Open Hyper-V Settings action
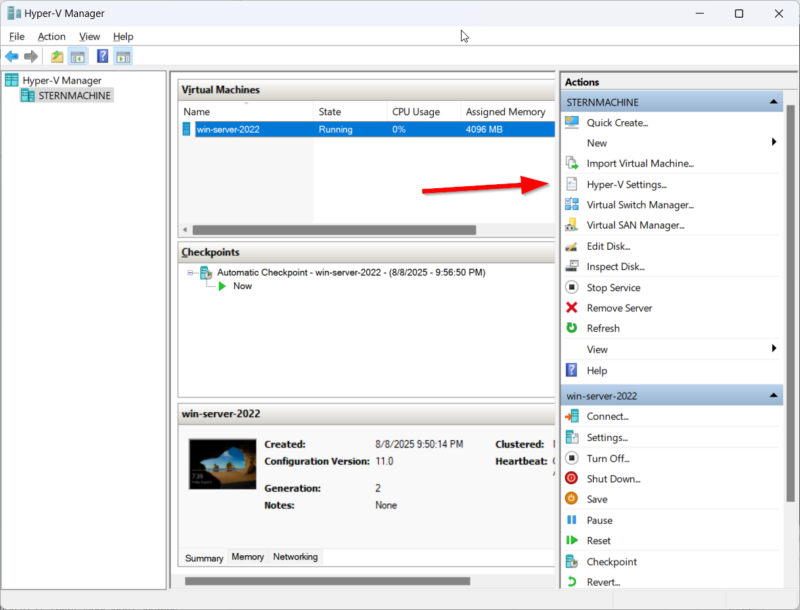Image resolution: width=800 pixels, height=610 pixels. click(x=627, y=184)
